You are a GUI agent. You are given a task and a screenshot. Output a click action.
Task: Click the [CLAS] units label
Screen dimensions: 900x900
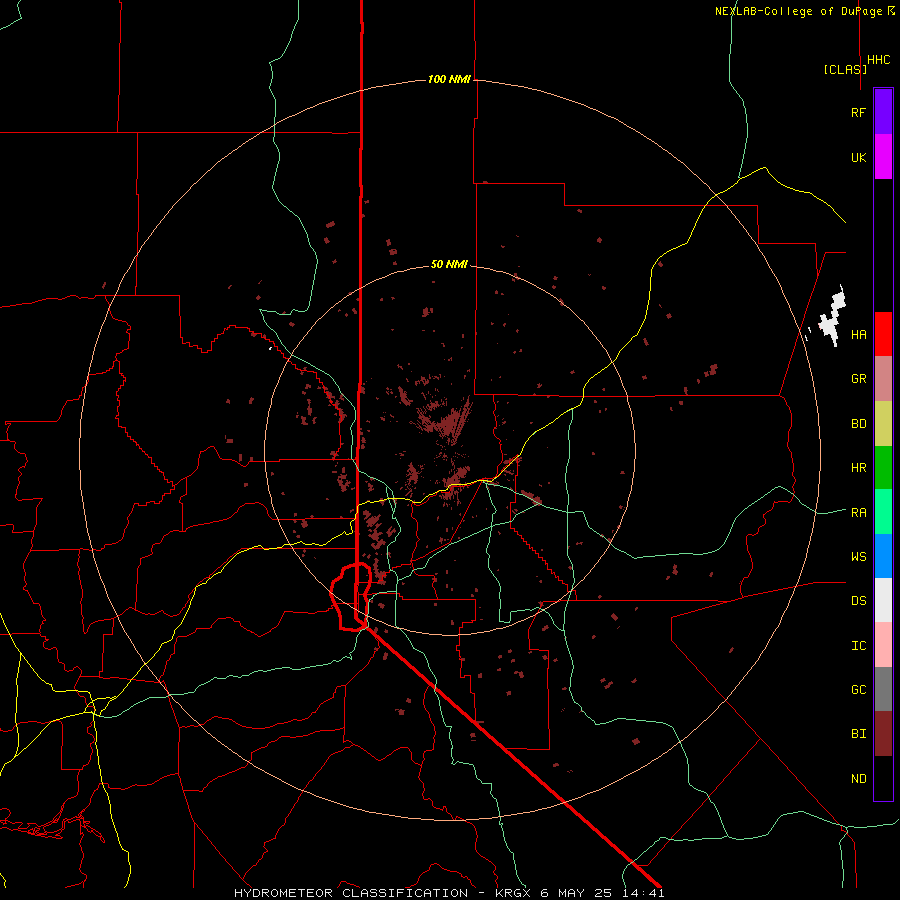click(845, 69)
